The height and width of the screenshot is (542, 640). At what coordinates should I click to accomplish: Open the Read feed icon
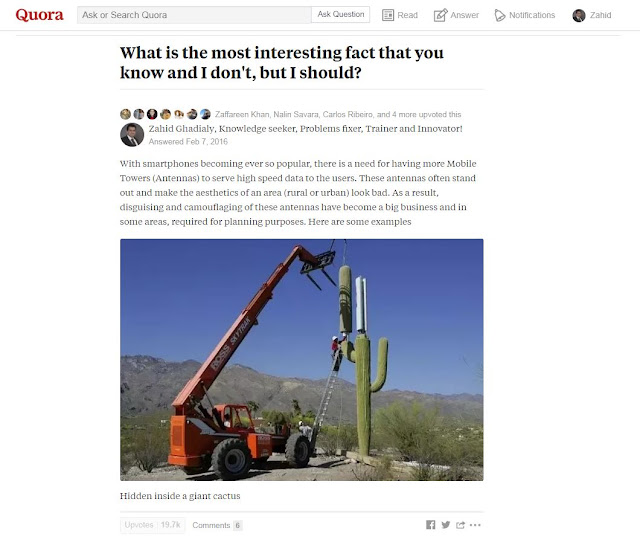(x=388, y=15)
